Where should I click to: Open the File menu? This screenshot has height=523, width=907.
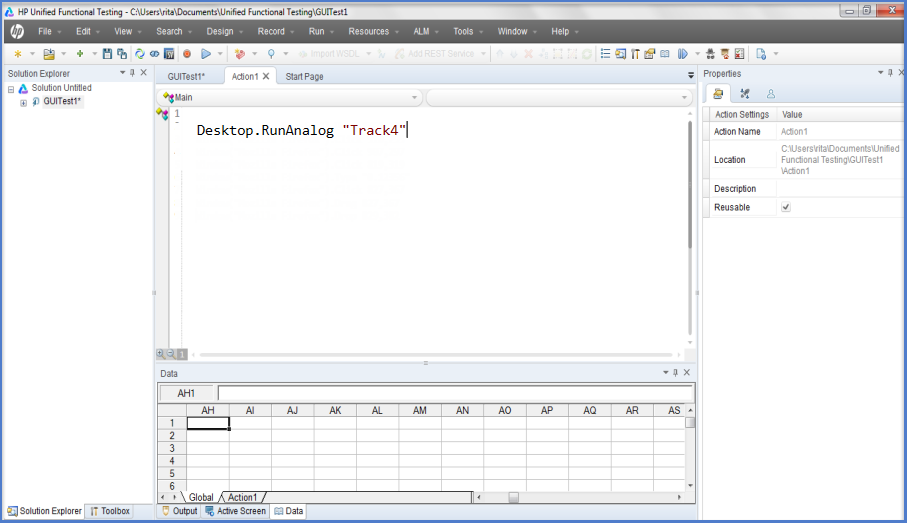coord(45,31)
